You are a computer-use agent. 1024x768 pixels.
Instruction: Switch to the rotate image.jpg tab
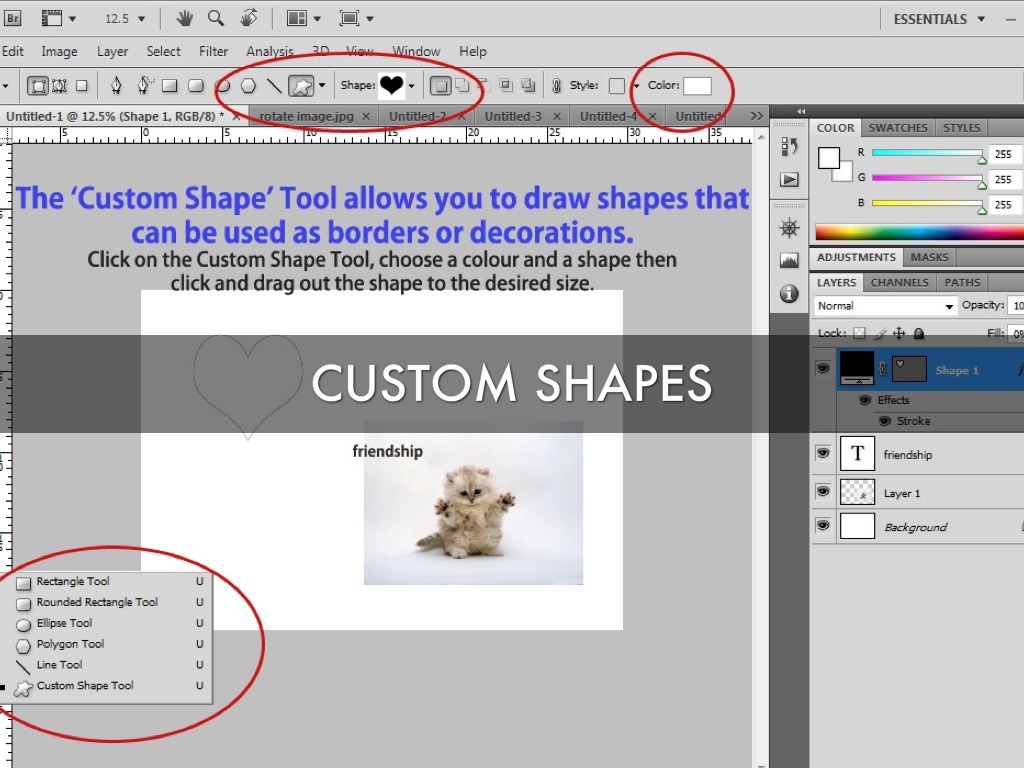pyautogui.click(x=306, y=116)
